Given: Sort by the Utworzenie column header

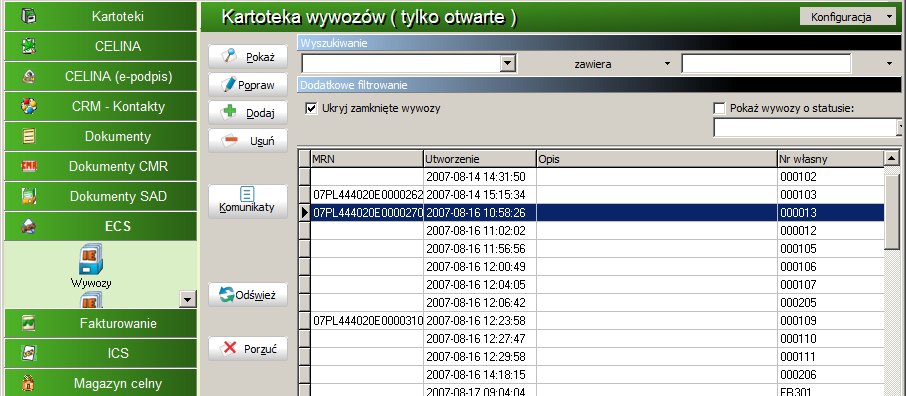Looking at the screenshot, I should (480, 158).
